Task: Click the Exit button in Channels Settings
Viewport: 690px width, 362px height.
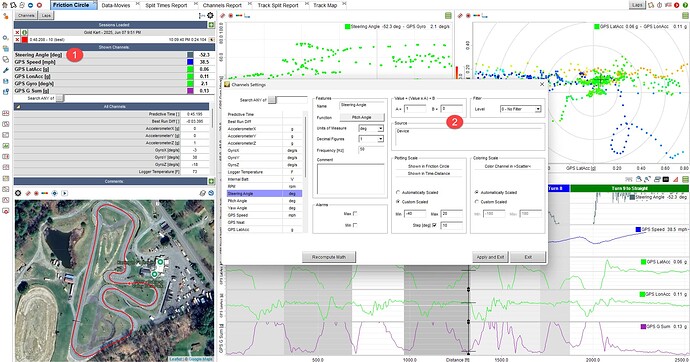Action: click(528, 257)
